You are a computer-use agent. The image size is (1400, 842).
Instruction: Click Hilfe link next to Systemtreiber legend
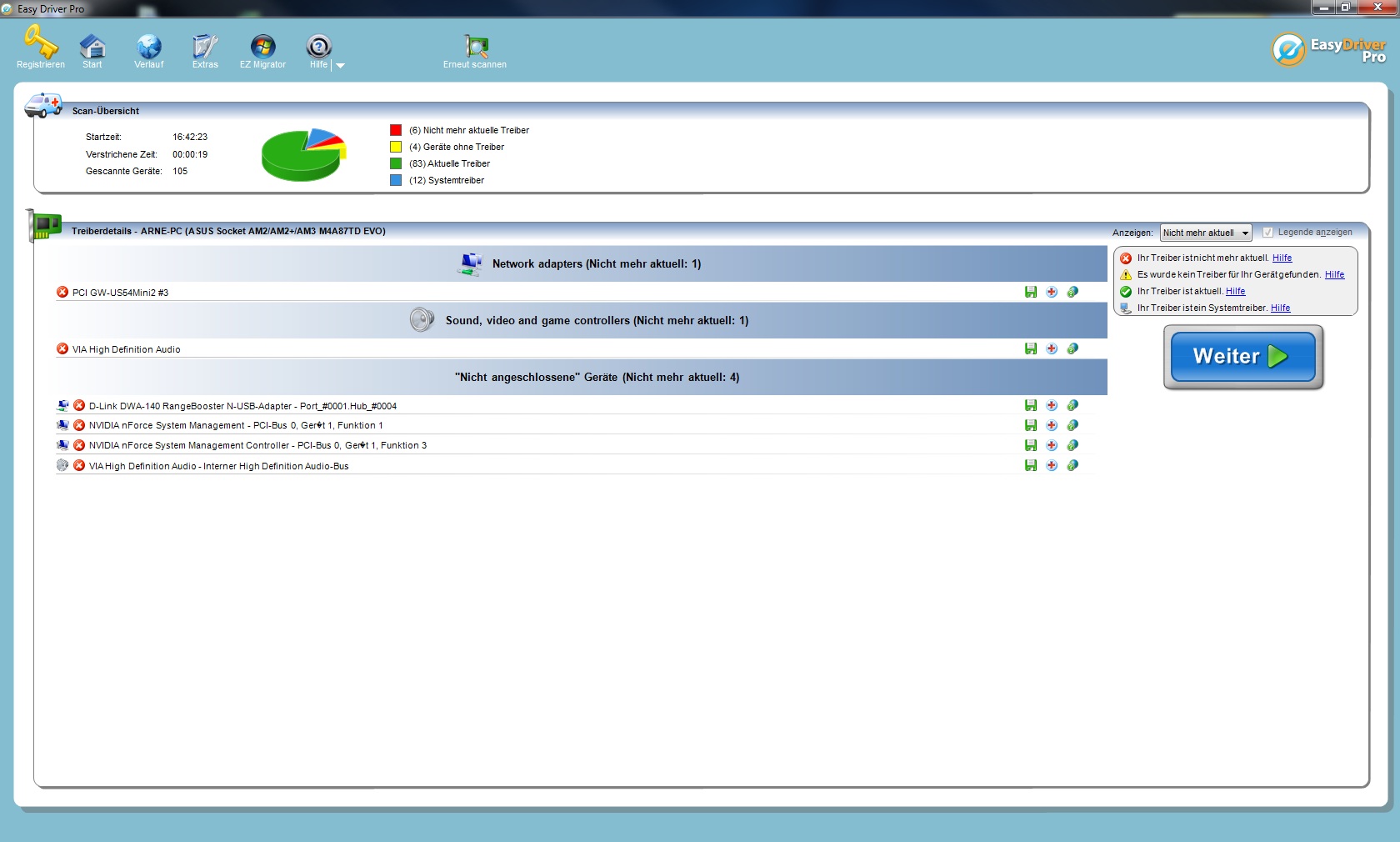click(x=1280, y=308)
